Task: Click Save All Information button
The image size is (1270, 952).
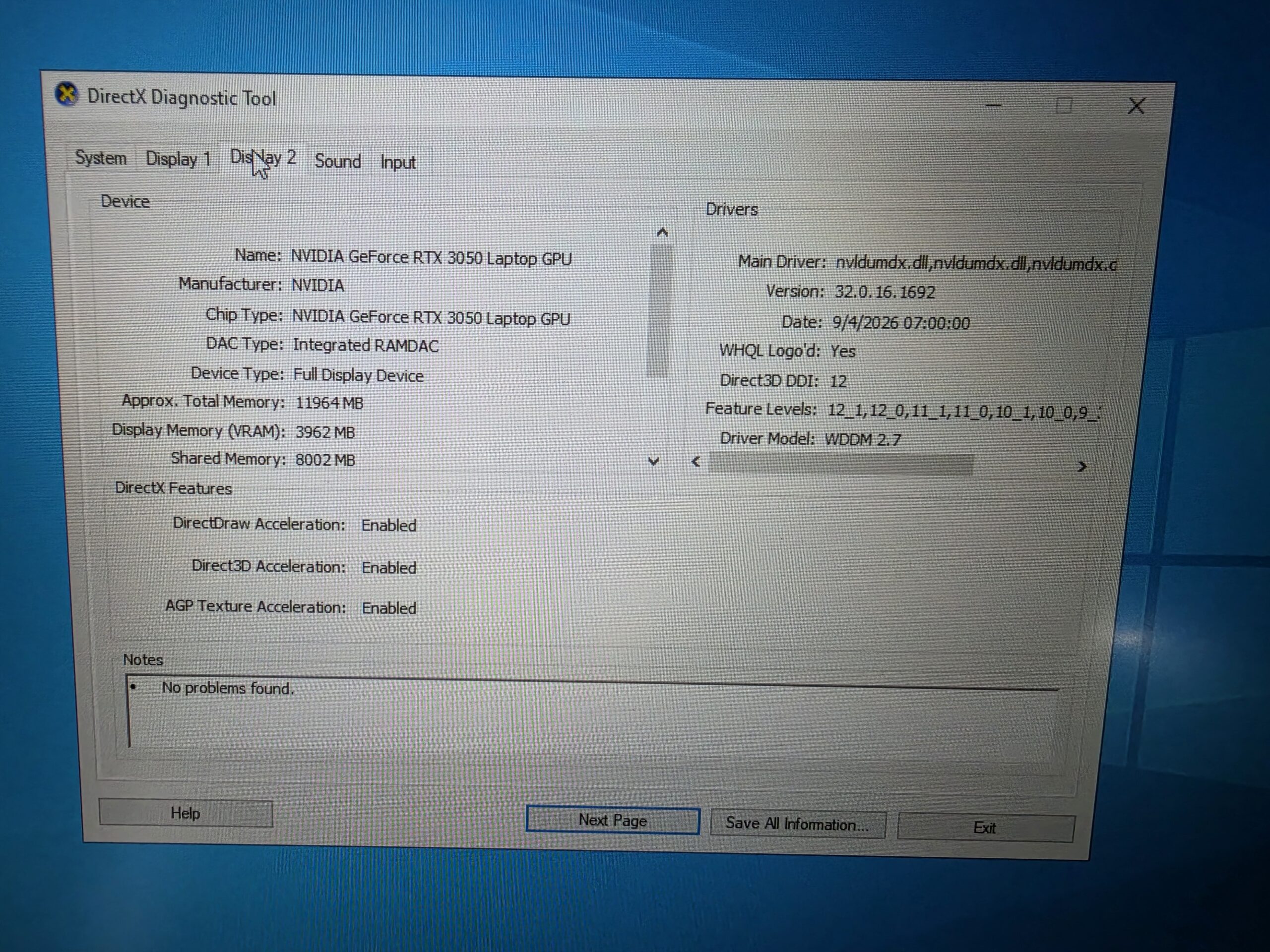Action: coord(798,824)
